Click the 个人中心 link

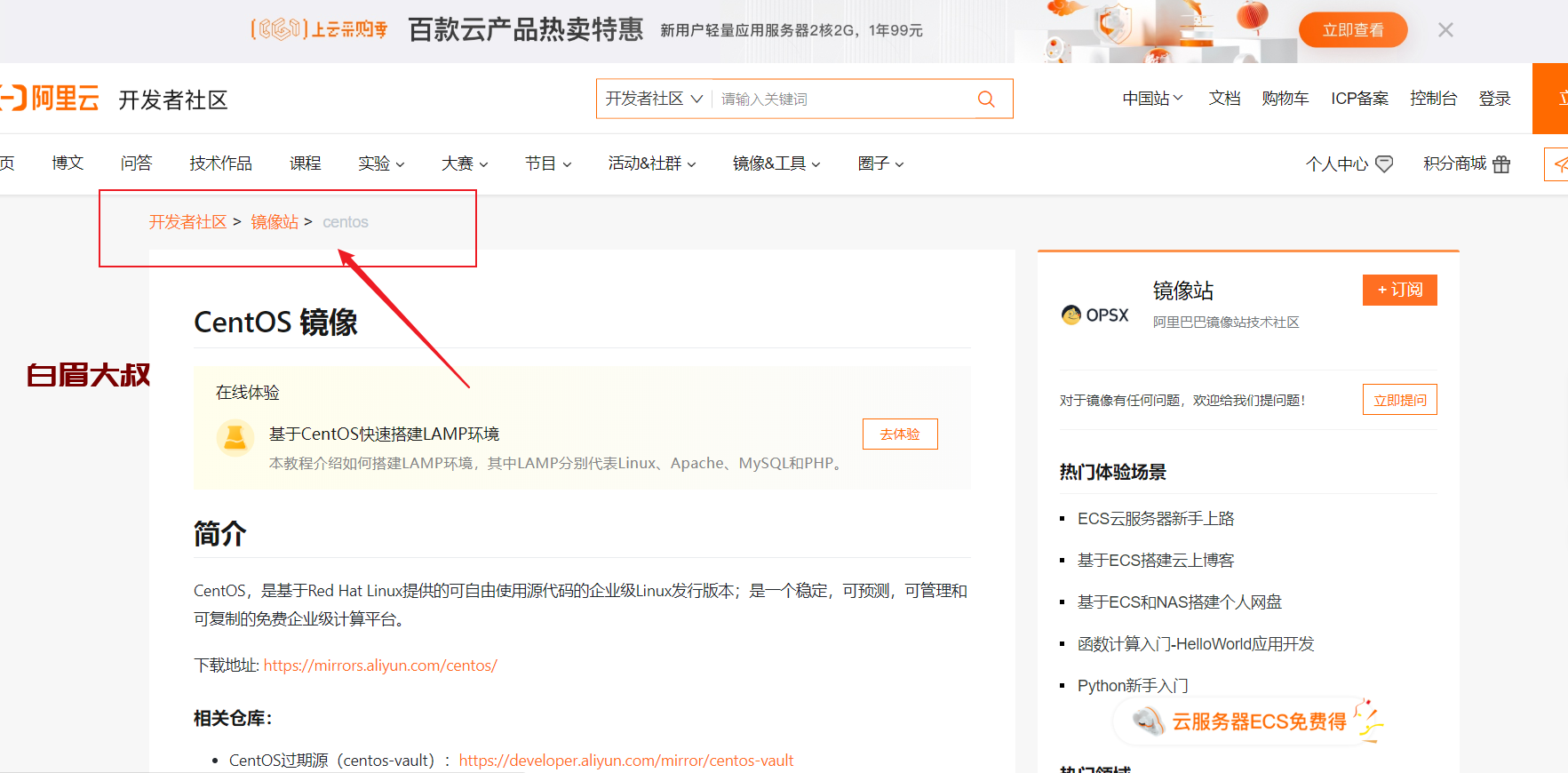(x=1336, y=164)
